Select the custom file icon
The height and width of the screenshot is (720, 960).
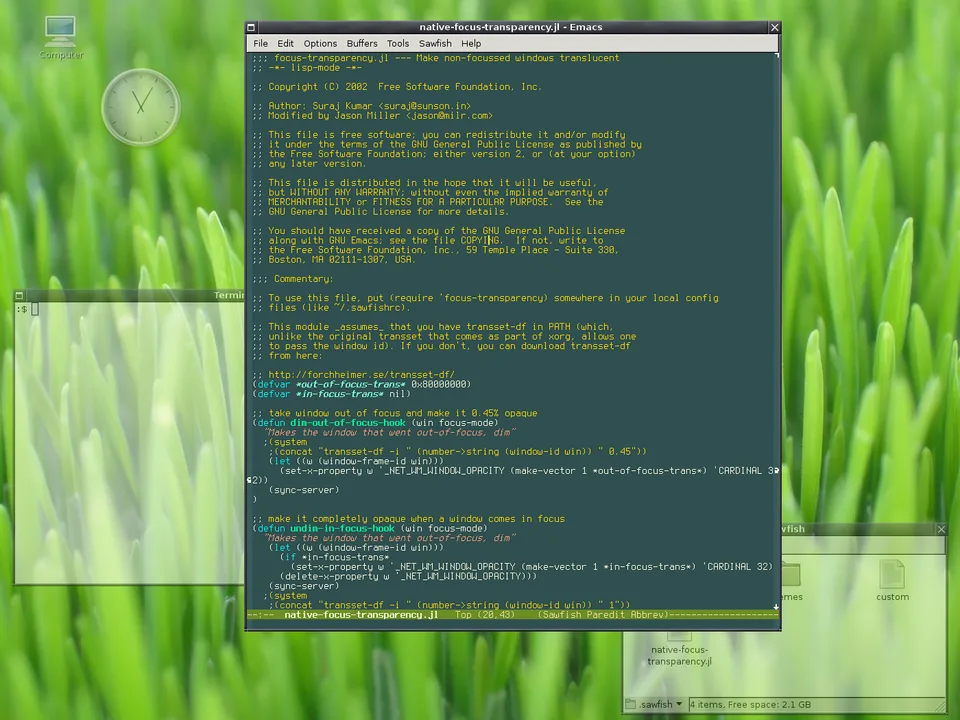[x=892, y=581]
